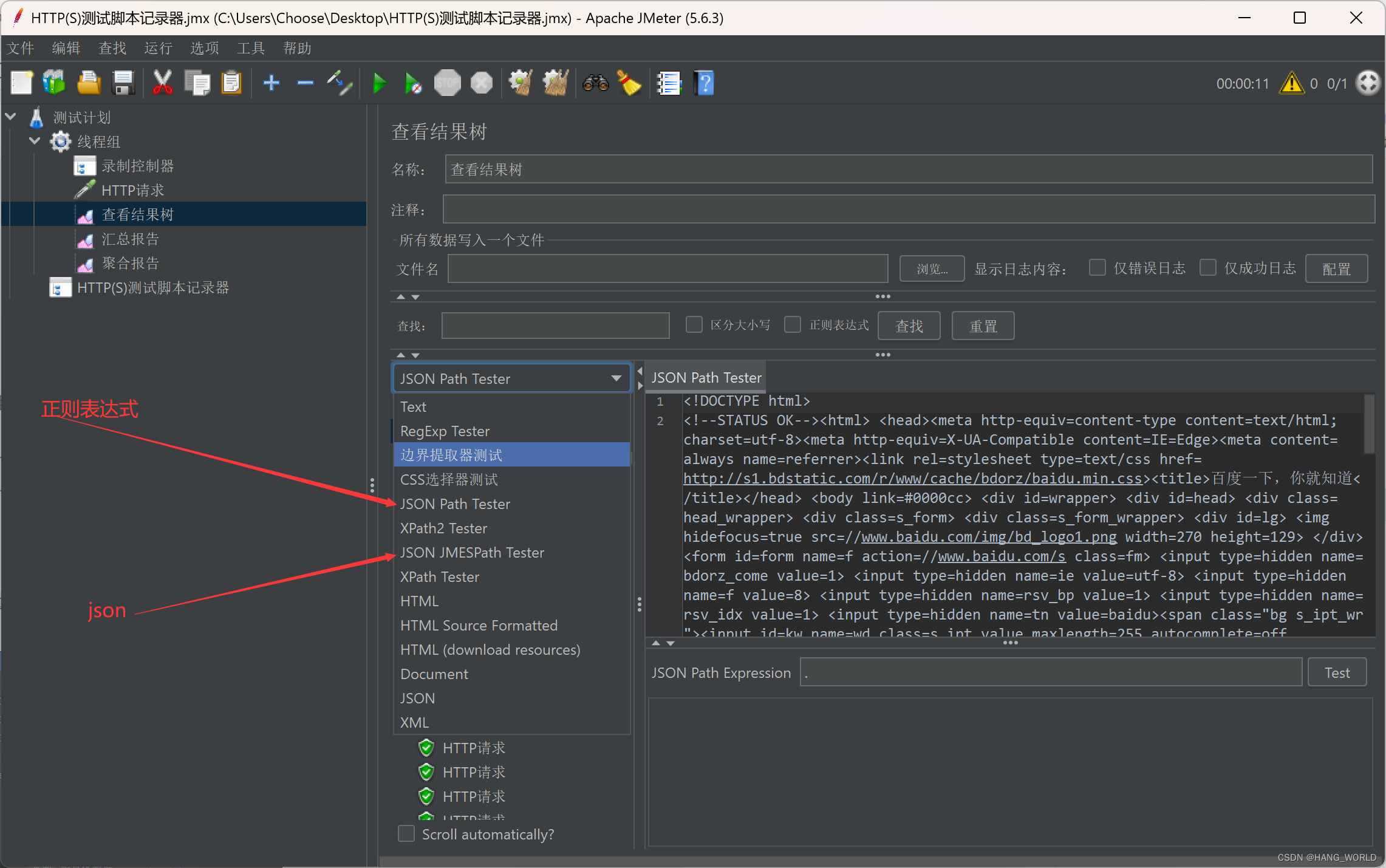This screenshot has width=1386, height=868.
Task: Collapse the 线程组 tree node
Action: 35,141
